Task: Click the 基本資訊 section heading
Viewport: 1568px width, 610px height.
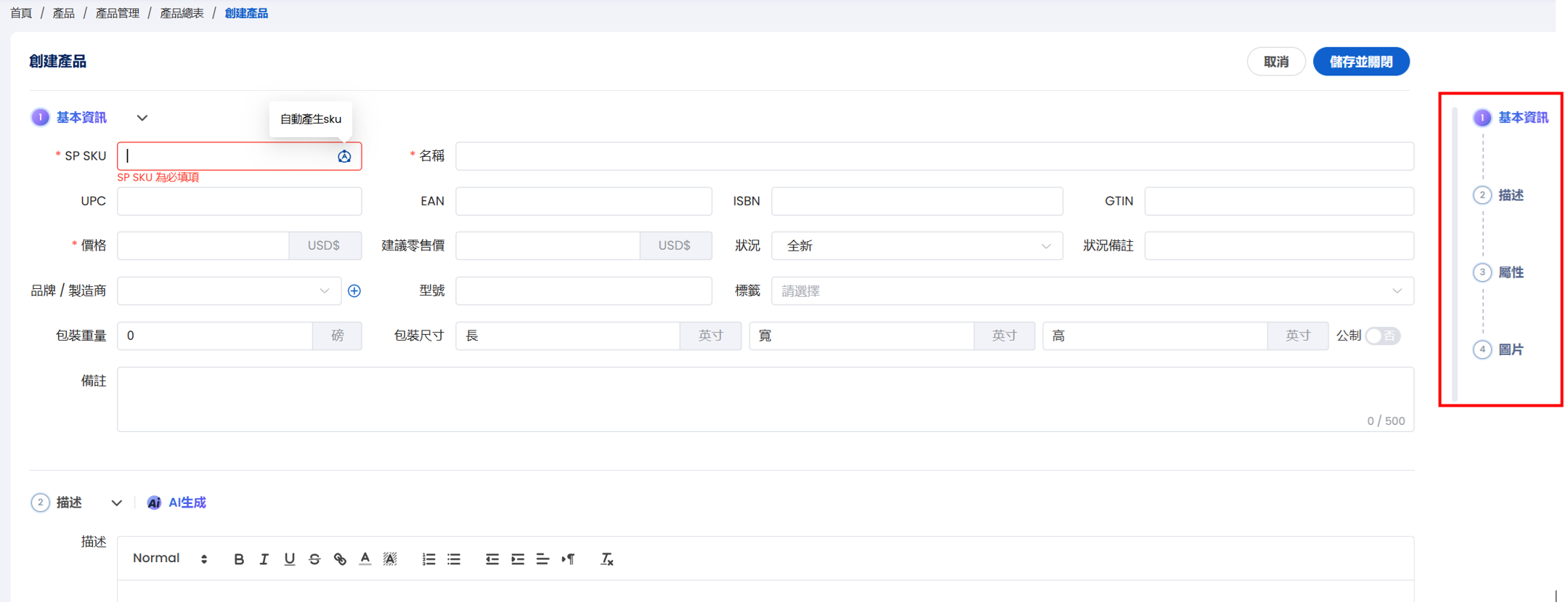Action: [81, 118]
